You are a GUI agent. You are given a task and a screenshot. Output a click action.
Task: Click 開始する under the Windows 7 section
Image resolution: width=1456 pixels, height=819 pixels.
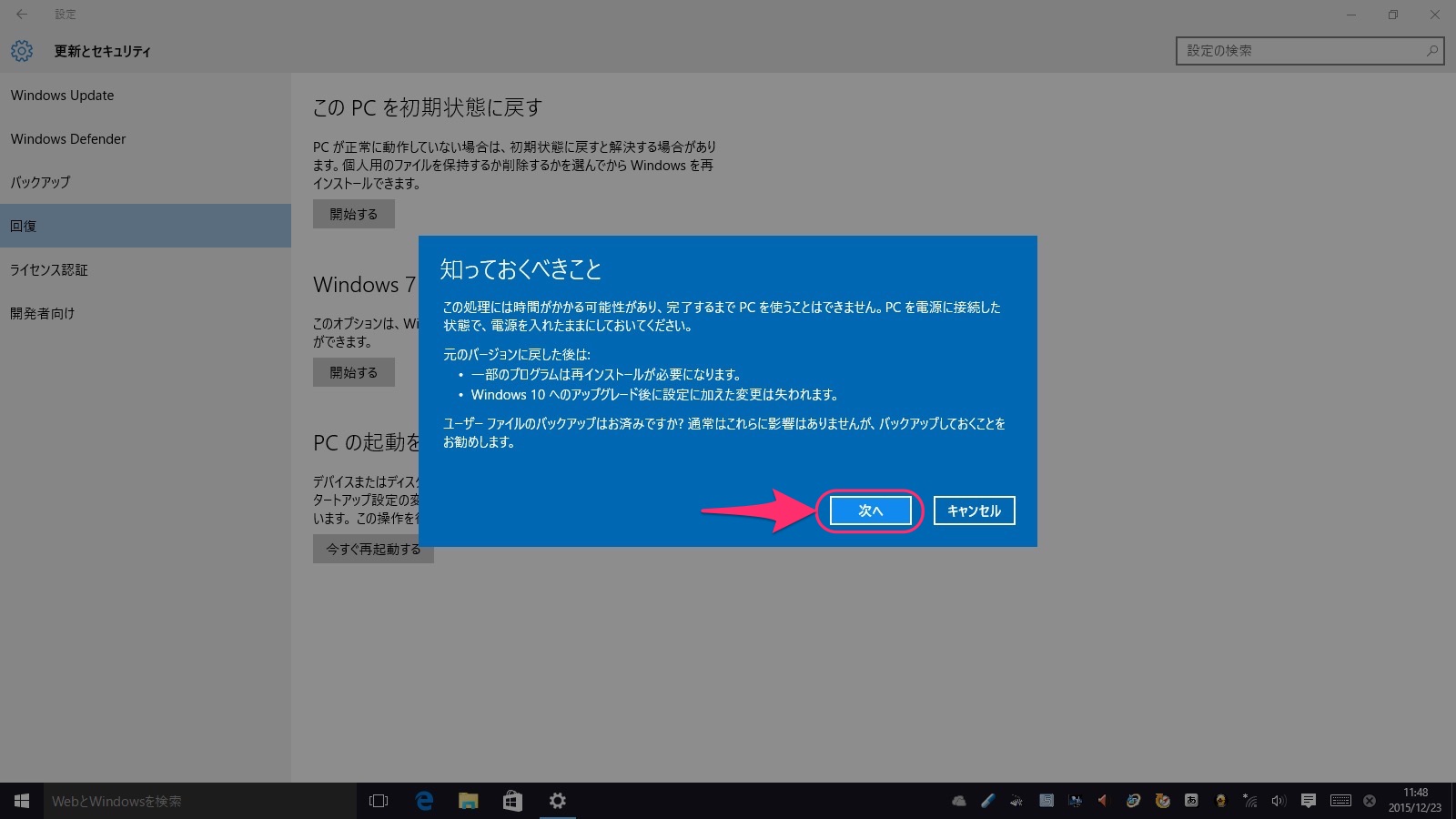pos(354,372)
